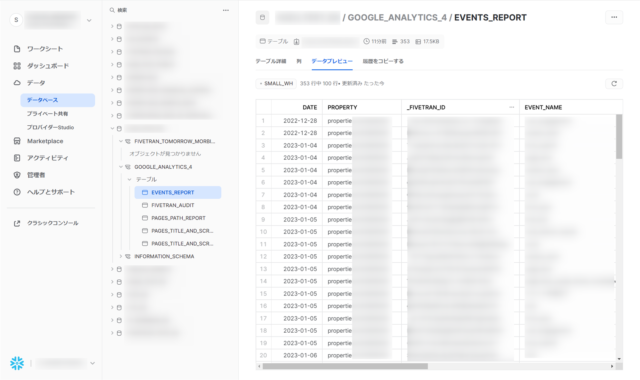
Task: Click the vertical scrollbar of the data table
Action: tap(619, 137)
